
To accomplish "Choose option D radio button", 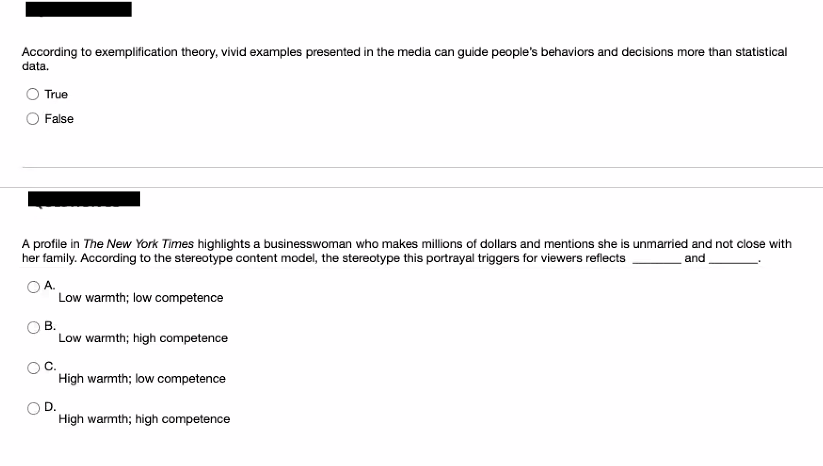I will tap(34, 408).
